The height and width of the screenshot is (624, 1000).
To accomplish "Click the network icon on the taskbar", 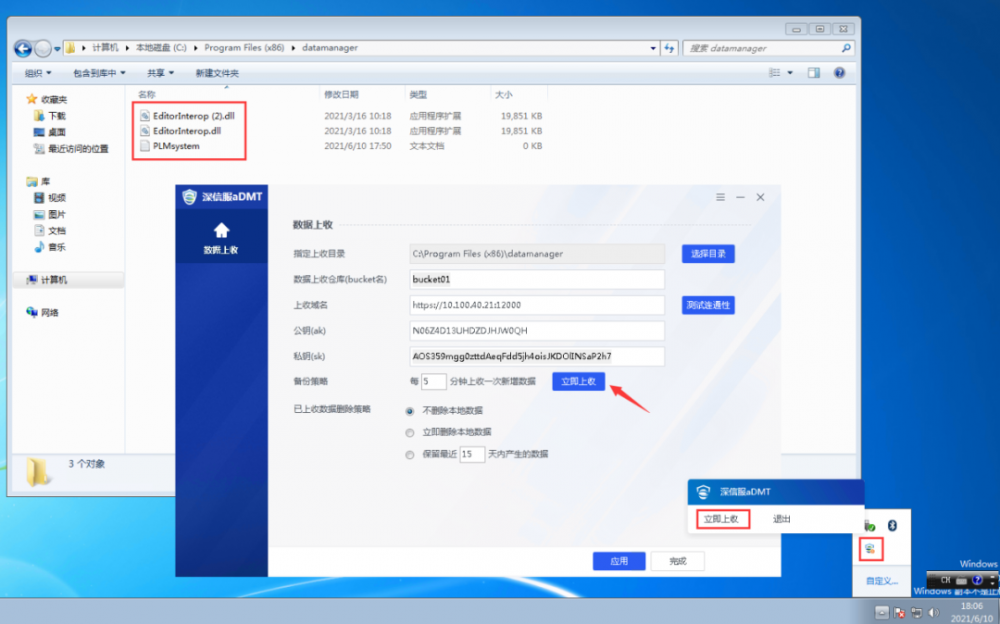I will coord(916,613).
